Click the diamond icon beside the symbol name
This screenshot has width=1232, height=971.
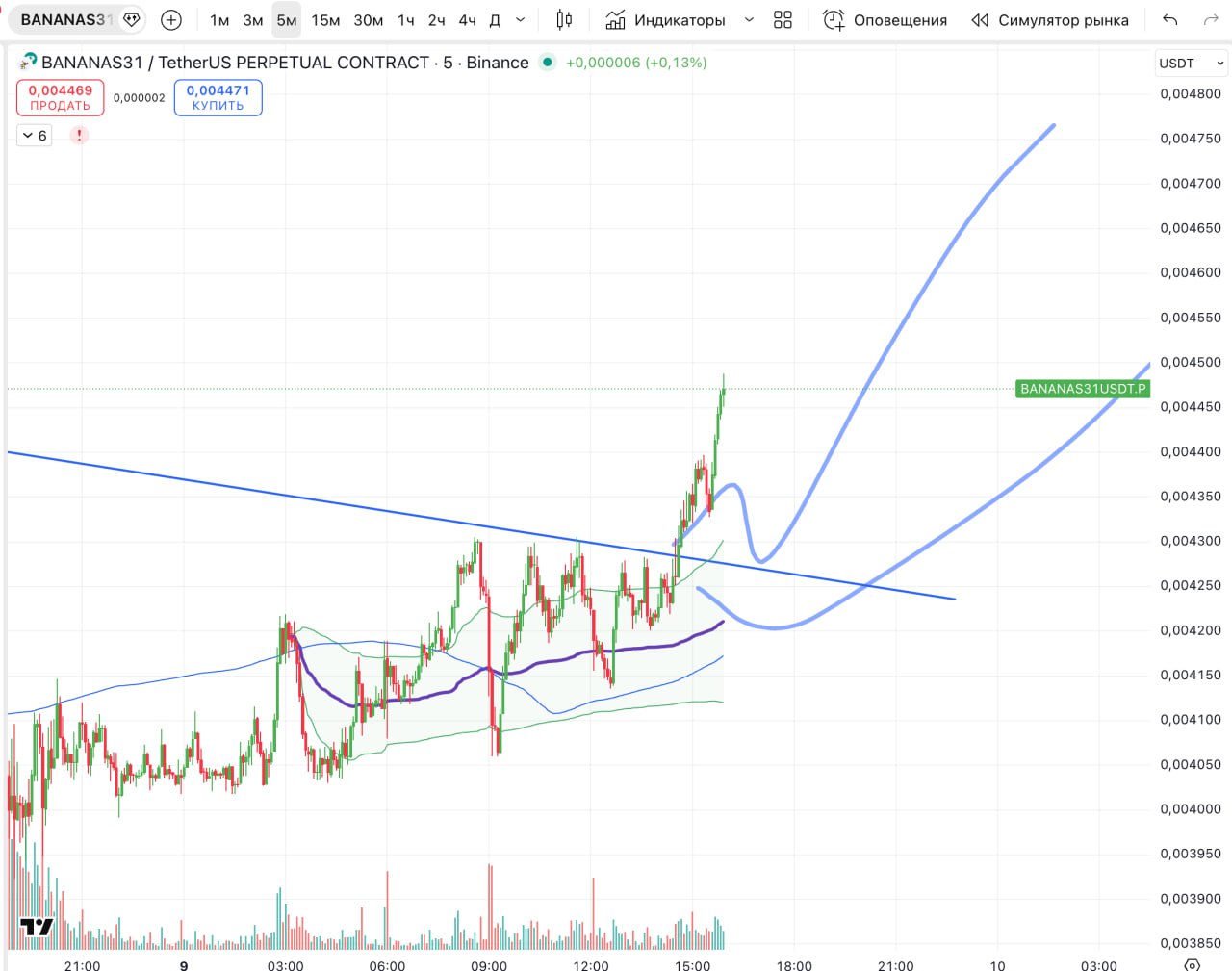click(x=132, y=19)
